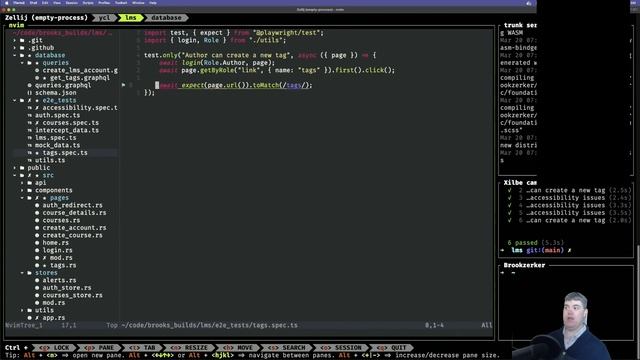Screen dimensions: 640x360
Task: Open courses.spec.ts in file tree
Action: [x=71, y=123]
